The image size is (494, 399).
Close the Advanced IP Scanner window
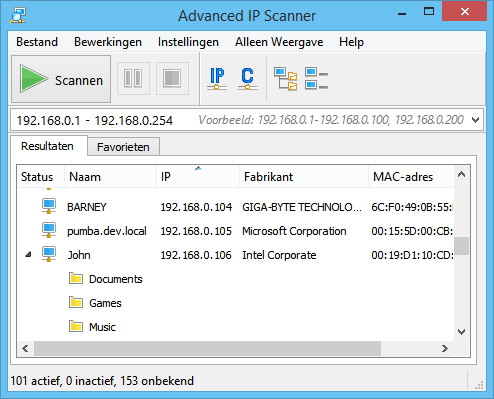point(465,12)
